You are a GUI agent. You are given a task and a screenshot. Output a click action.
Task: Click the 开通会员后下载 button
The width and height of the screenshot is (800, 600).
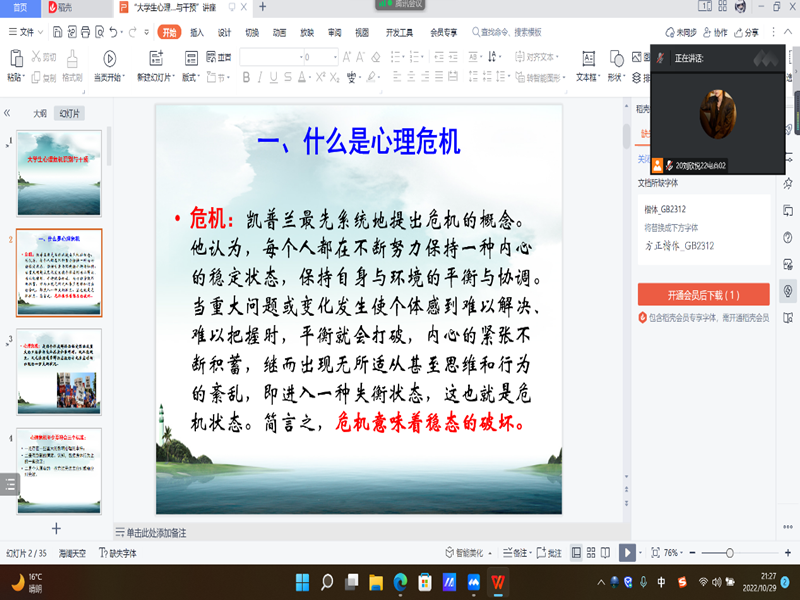tap(703, 294)
